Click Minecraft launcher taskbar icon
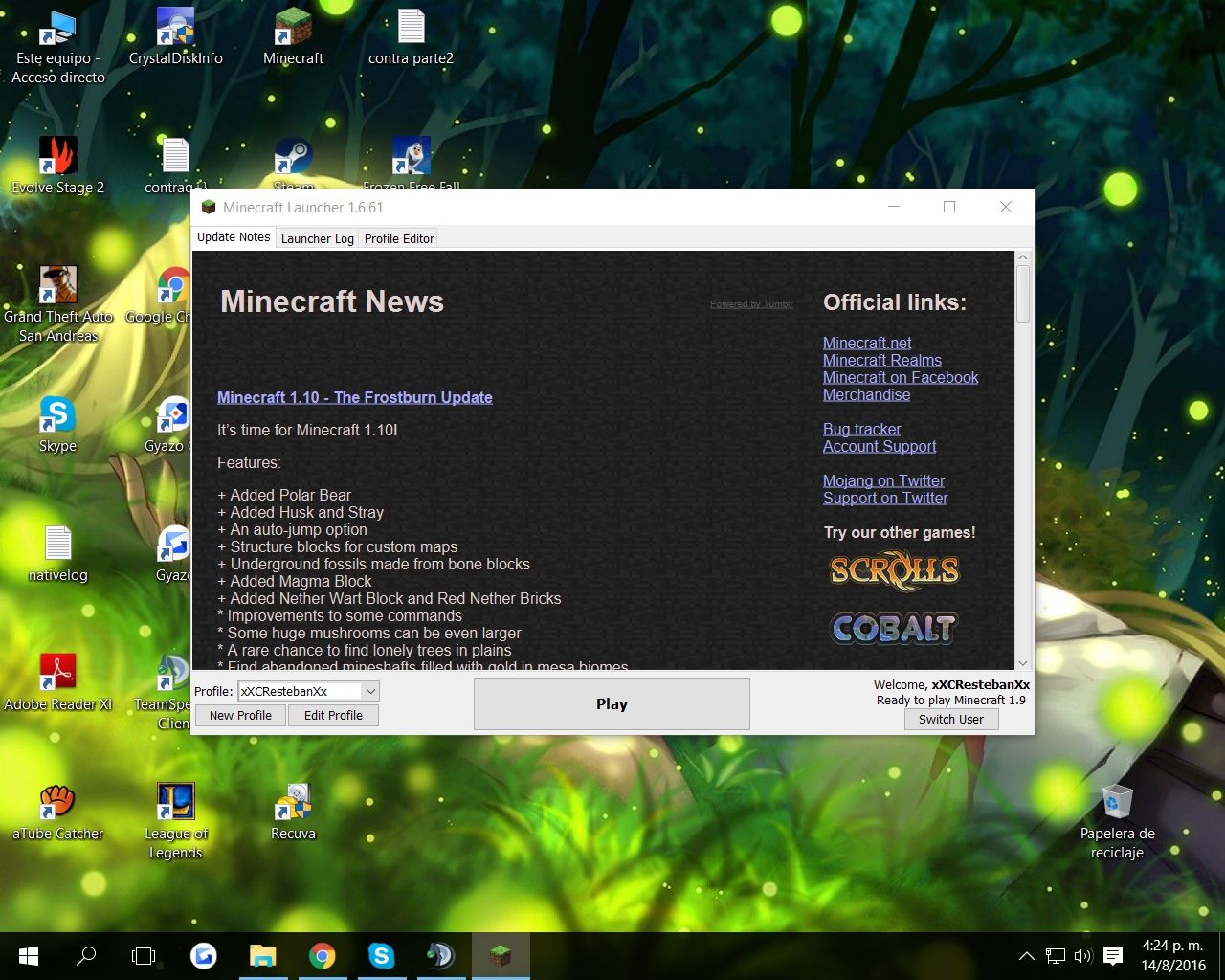The image size is (1225, 980). coord(500,956)
